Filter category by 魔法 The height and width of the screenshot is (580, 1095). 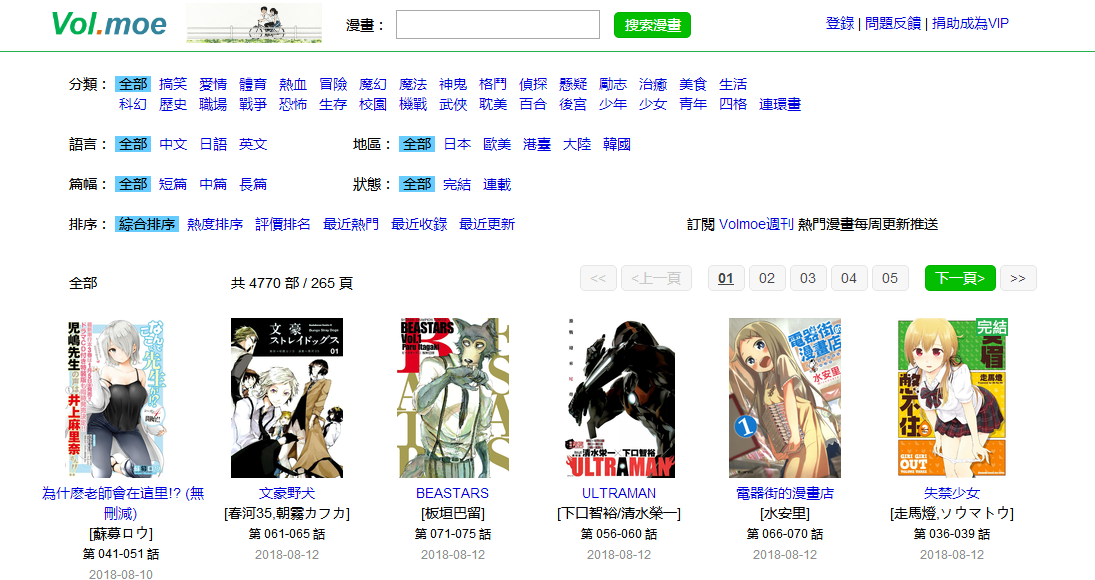pyautogui.click(x=413, y=84)
